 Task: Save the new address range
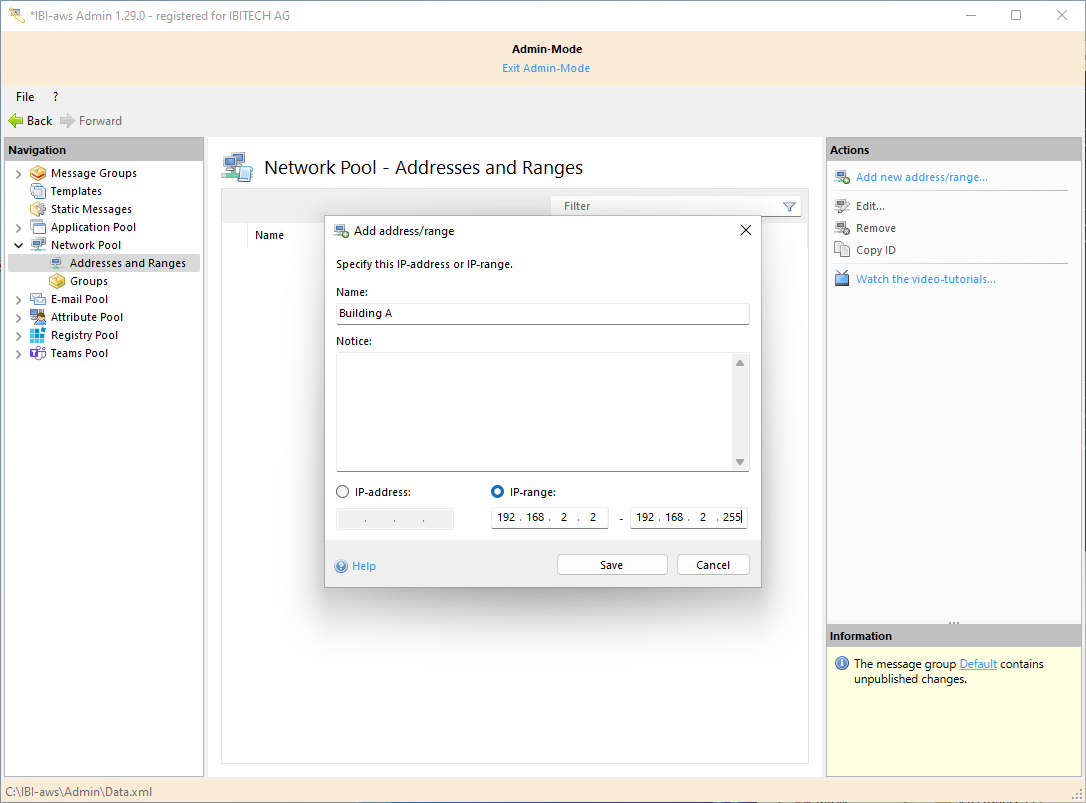(x=612, y=565)
